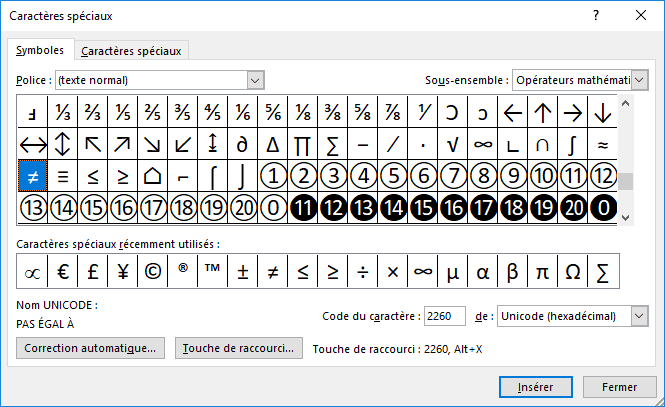Choose the square root symbol in grid
The height and width of the screenshot is (407, 665).
[x=453, y=144]
